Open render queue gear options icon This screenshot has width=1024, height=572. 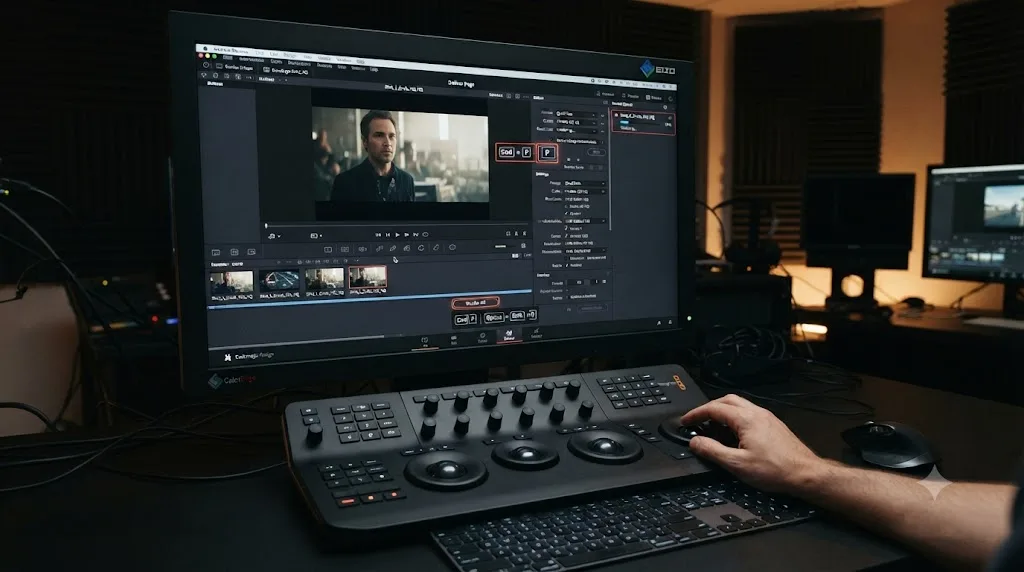pos(665,107)
